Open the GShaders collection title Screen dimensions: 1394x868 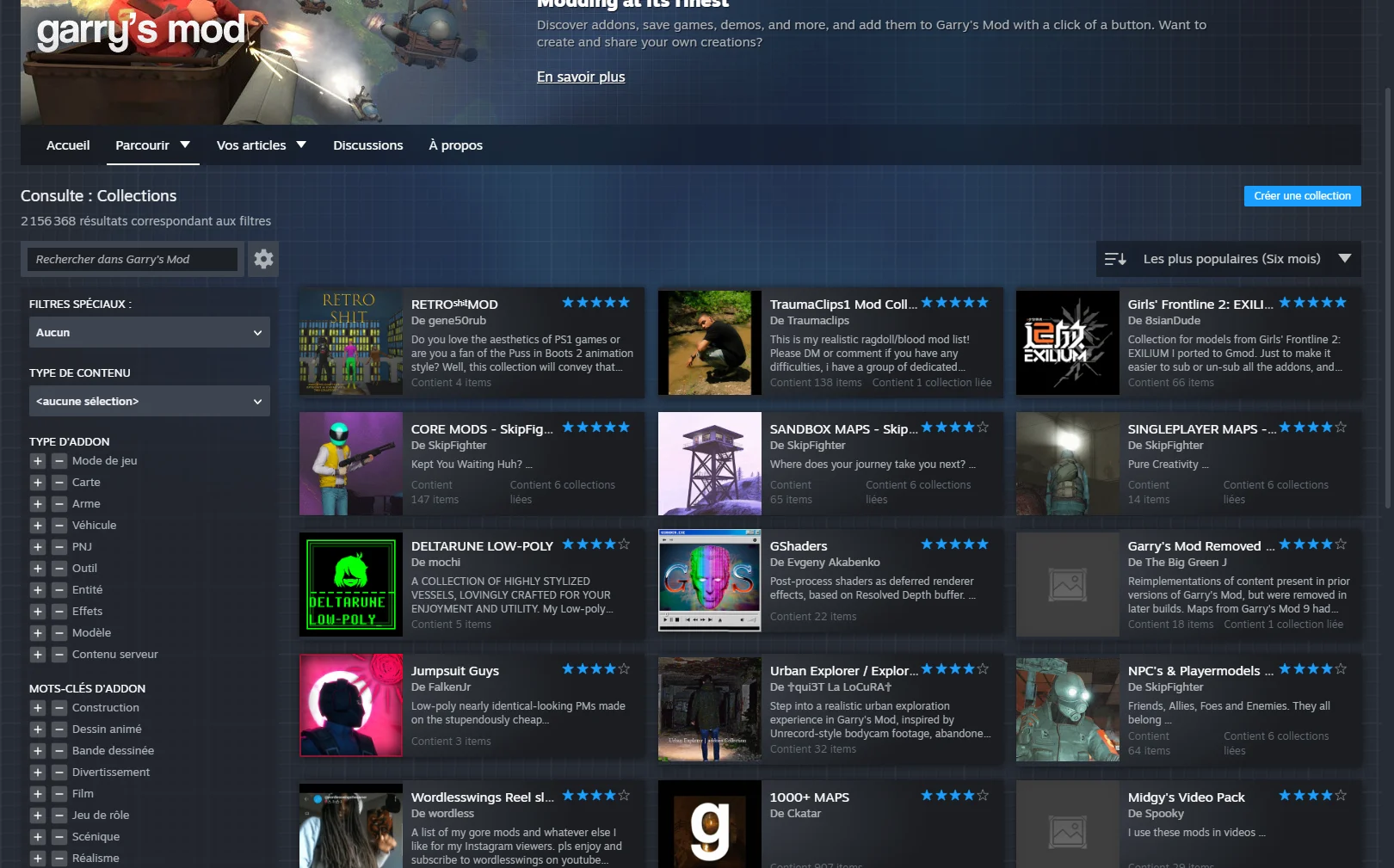(x=799, y=546)
